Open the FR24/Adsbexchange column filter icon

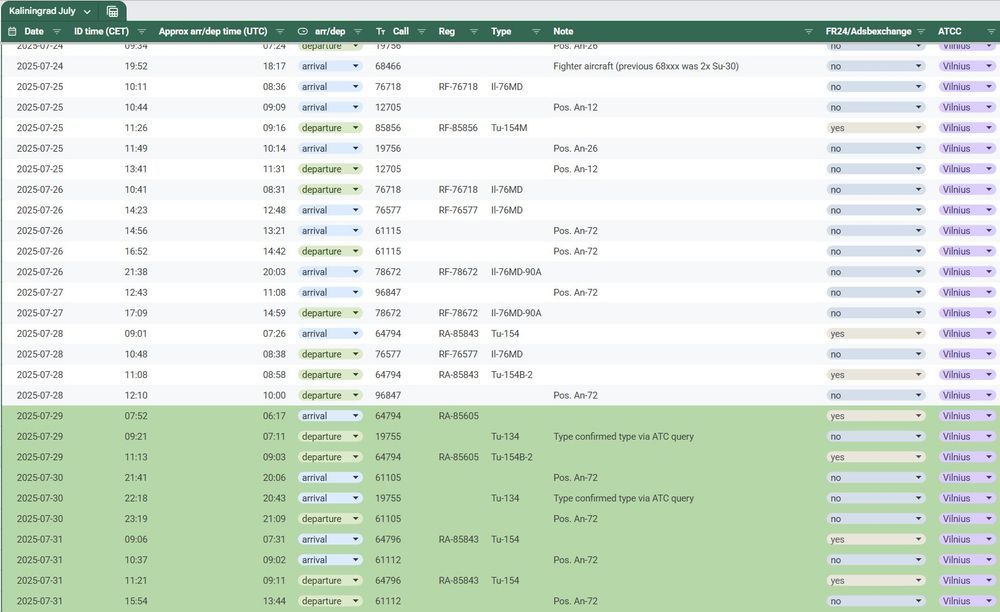921,31
